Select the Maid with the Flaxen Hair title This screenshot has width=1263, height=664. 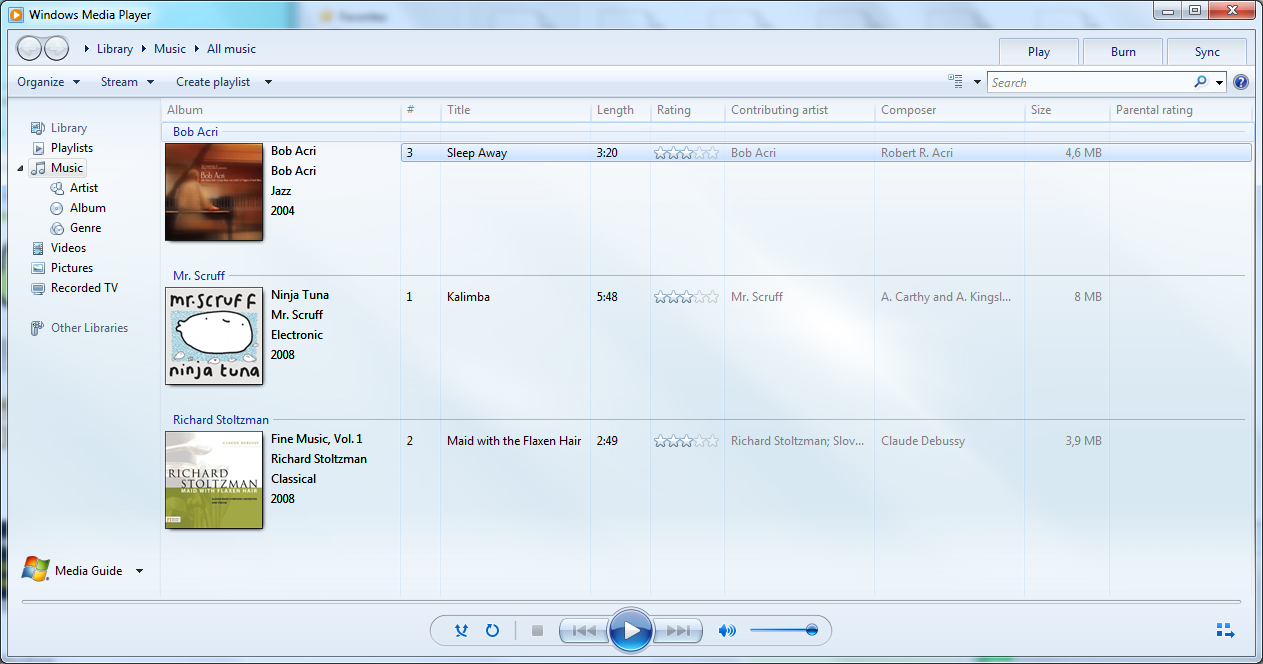(514, 441)
